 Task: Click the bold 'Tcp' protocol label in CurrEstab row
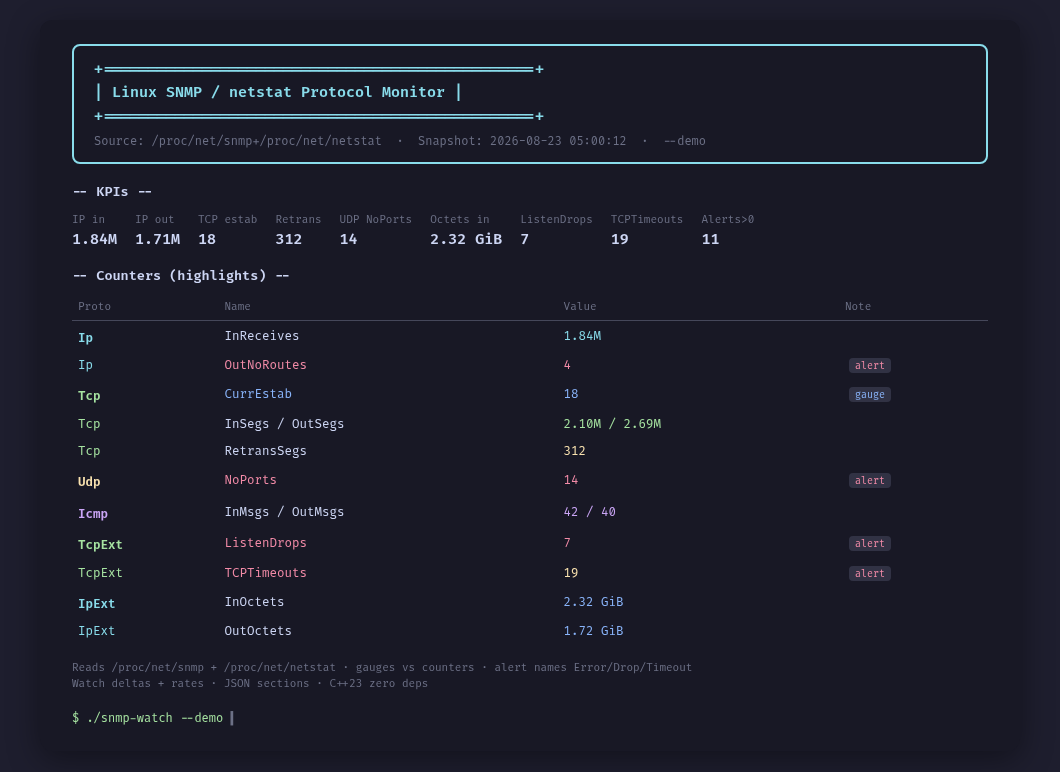(x=89, y=395)
